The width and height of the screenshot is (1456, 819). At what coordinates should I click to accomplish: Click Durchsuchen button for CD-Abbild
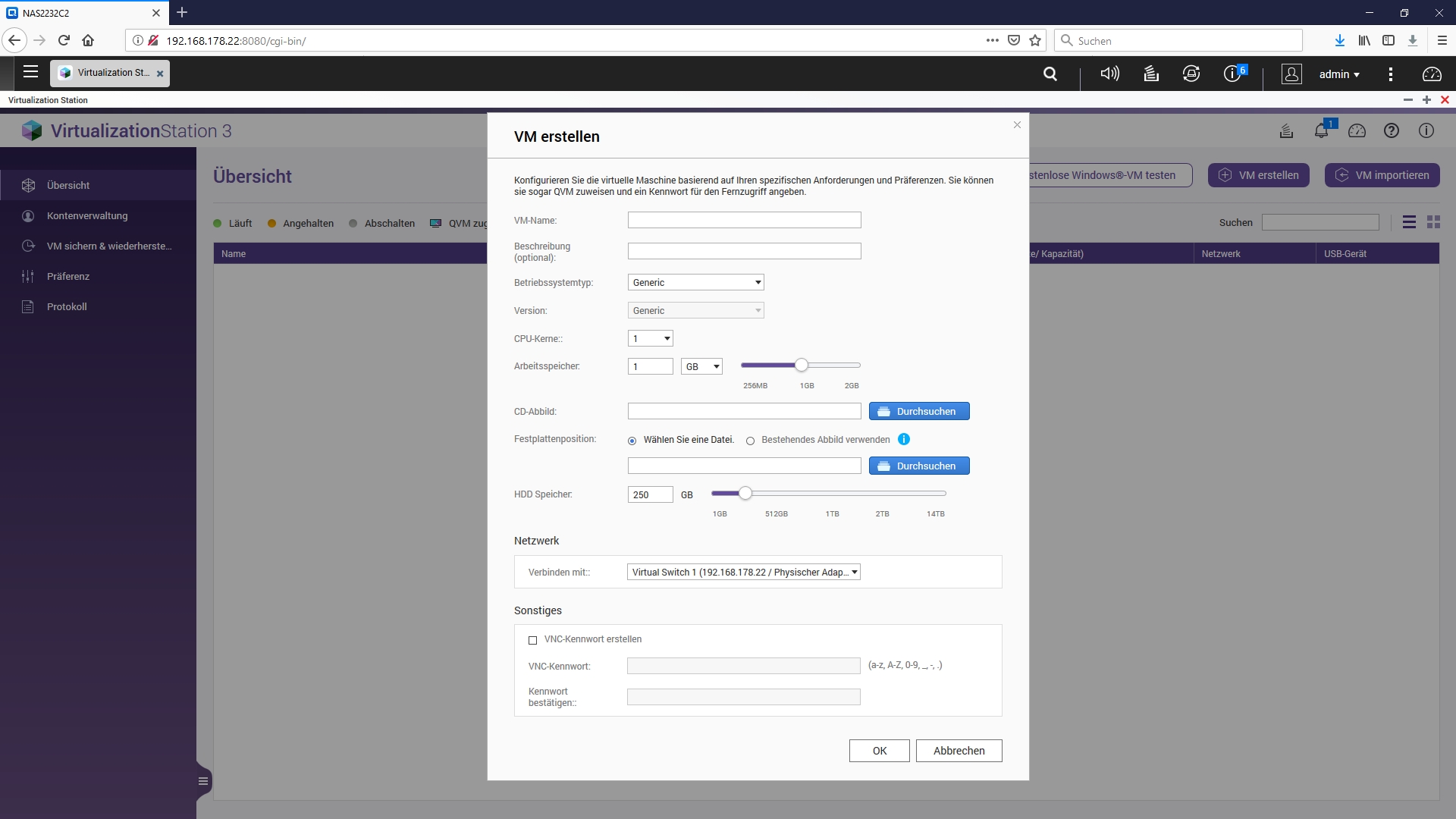pos(919,411)
